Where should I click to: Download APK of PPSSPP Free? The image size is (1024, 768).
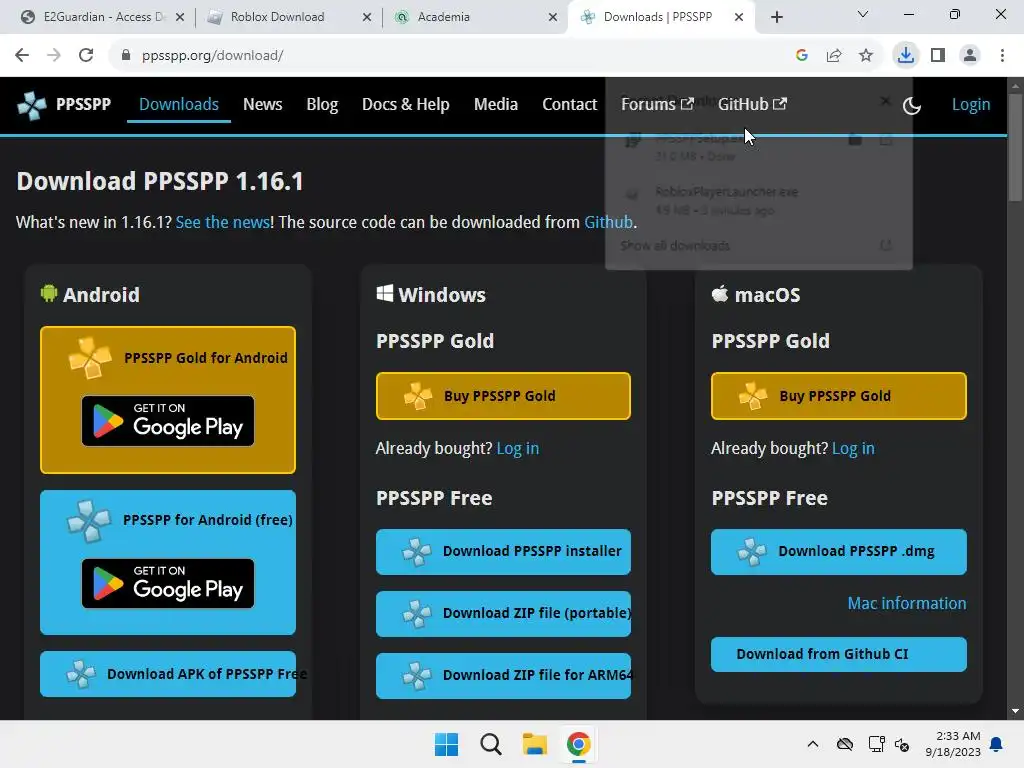coord(168,674)
